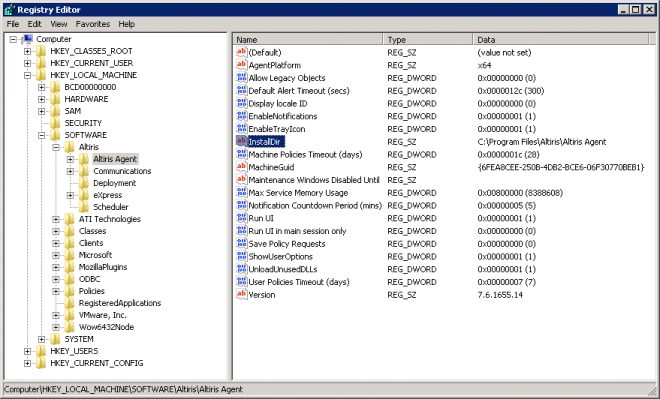The height and width of the screenshot is (399, 660).
Task: Click the Display locale ID DWORD icon
Action: 241,103
